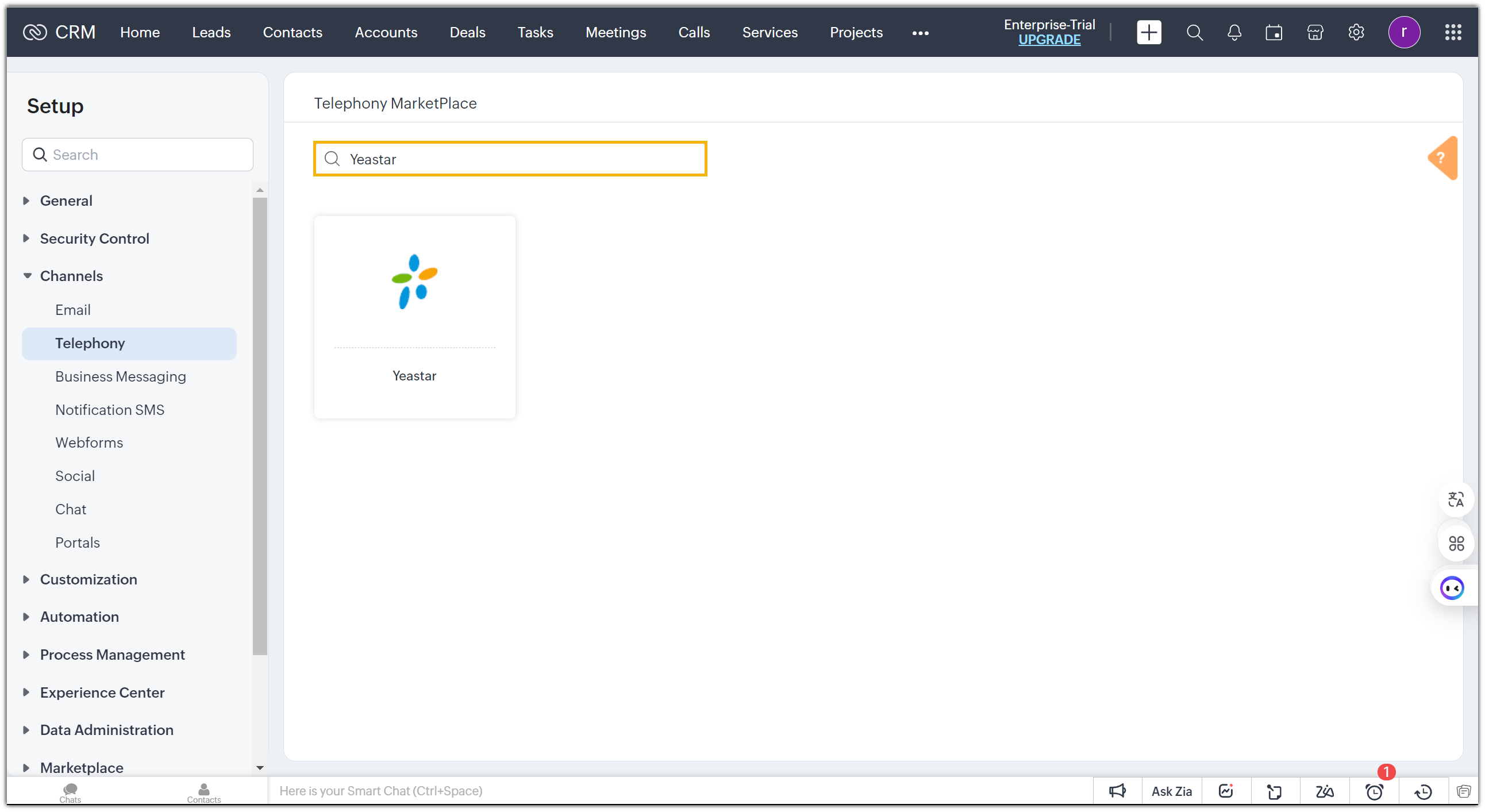Open the Zia assistant face icon
This screenshot has height=812, width=1485.
click(x=1451, y=588)
